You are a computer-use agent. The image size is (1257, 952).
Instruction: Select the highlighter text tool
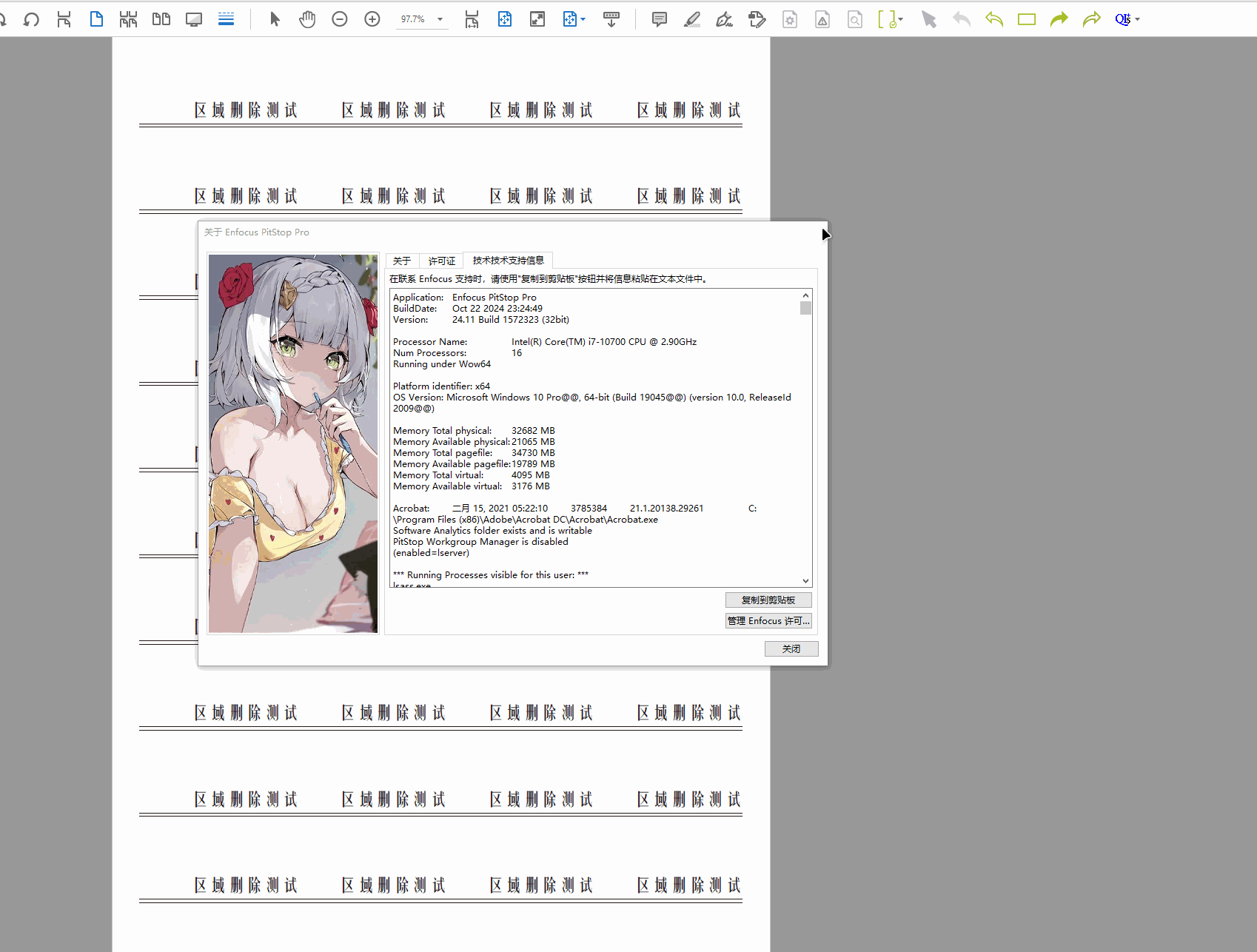(x=692, y=19)
